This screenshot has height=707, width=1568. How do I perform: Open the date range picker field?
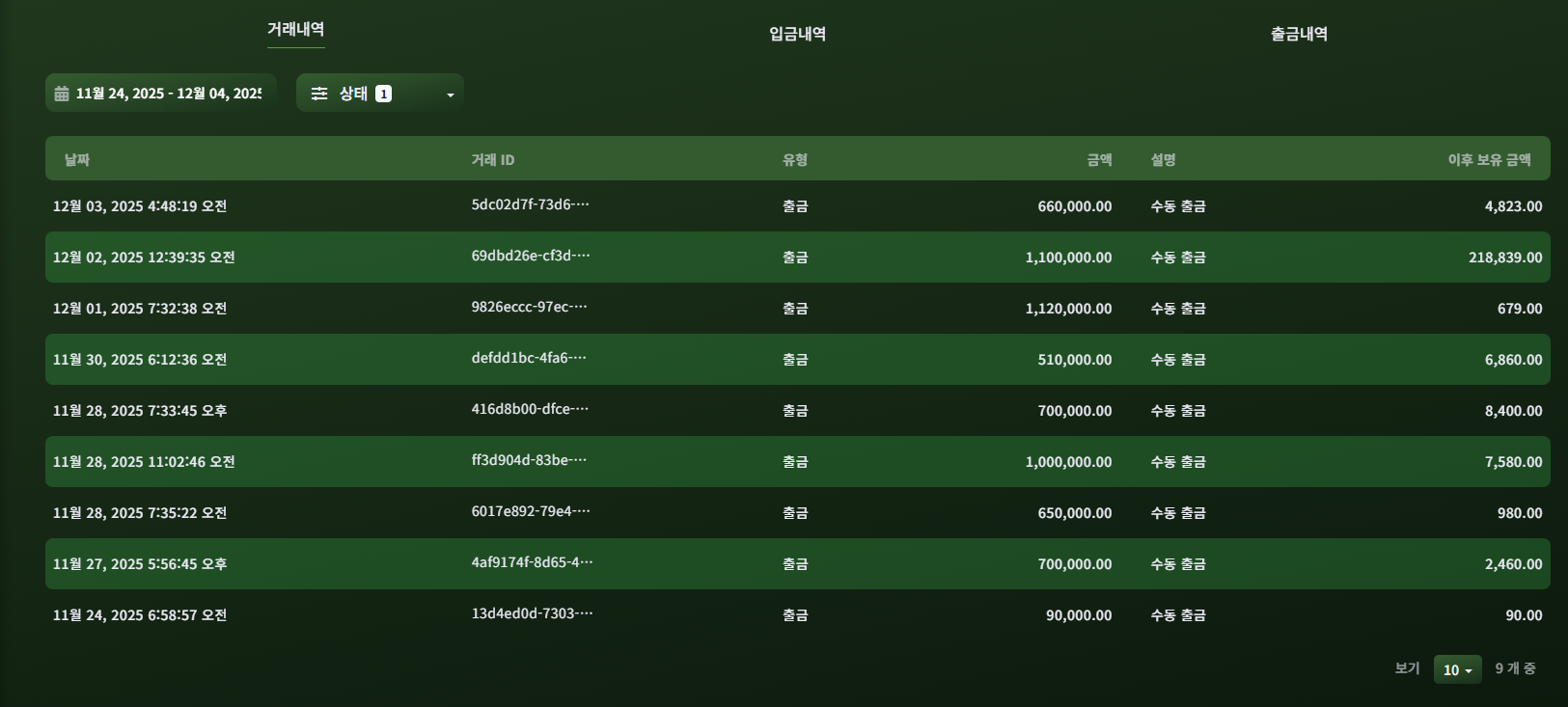(160, 93)
